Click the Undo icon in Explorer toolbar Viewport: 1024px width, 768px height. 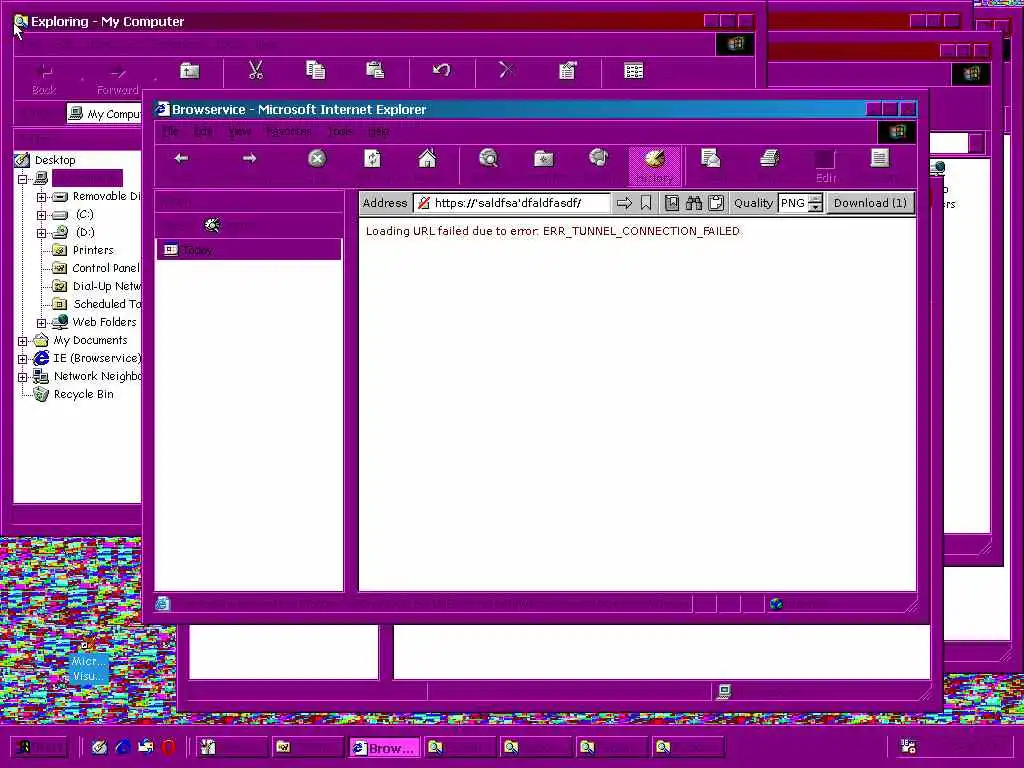441,70
